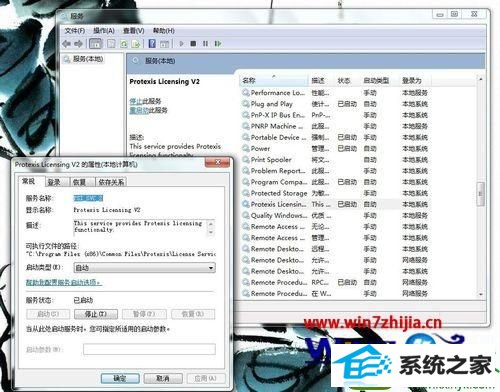Image resolution: width=500 pixels, height=392 pixels.
Task: Select the Portable Device service row
Action: coord(335,137)
